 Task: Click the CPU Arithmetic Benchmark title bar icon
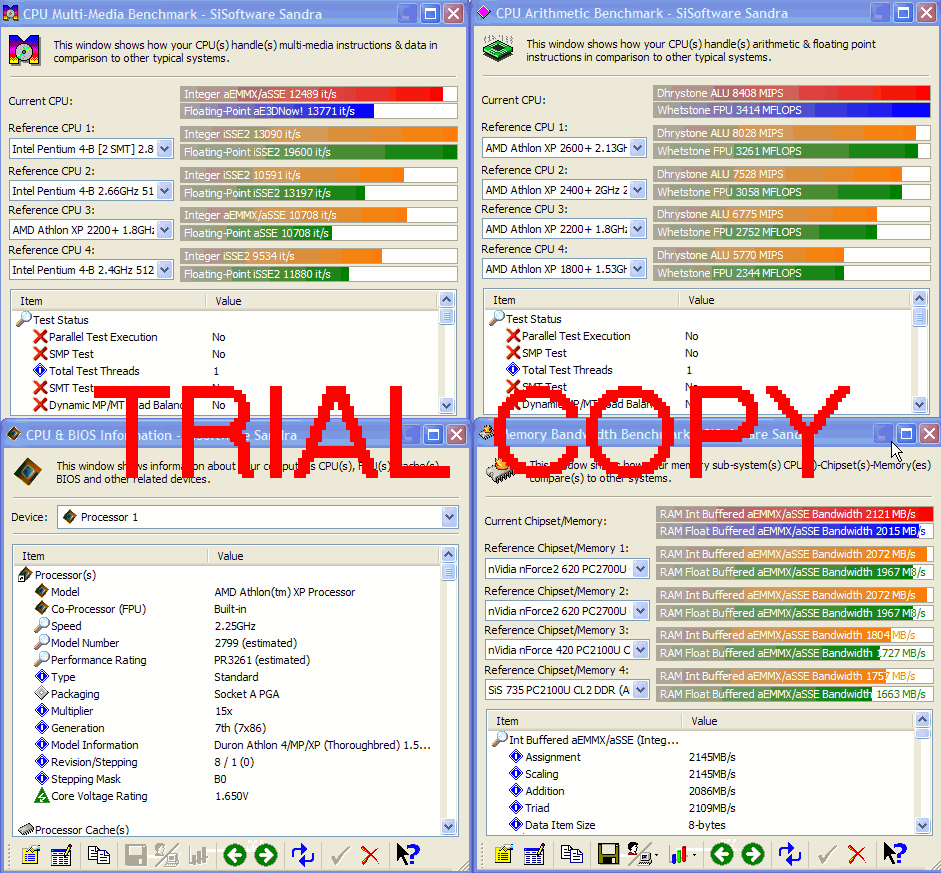click(x=484, y=13)
